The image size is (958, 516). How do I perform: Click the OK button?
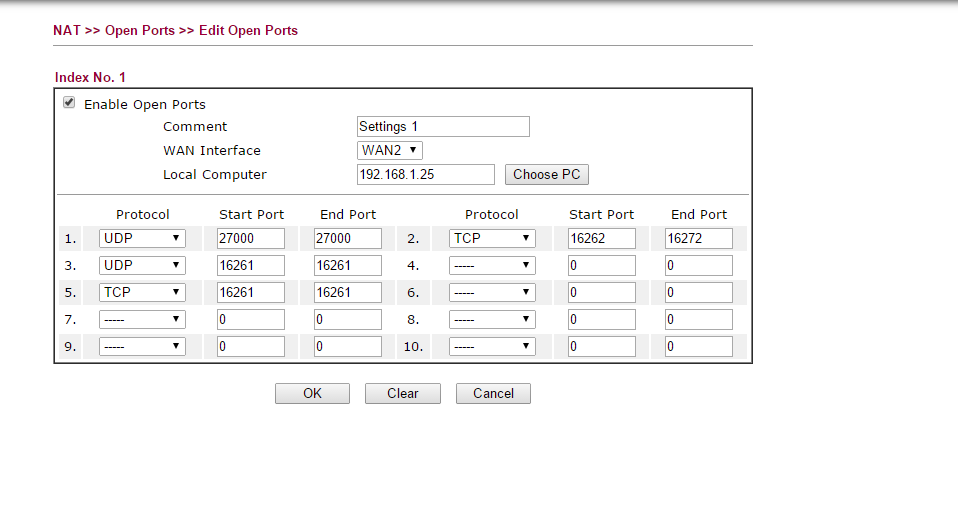(312, 394)
